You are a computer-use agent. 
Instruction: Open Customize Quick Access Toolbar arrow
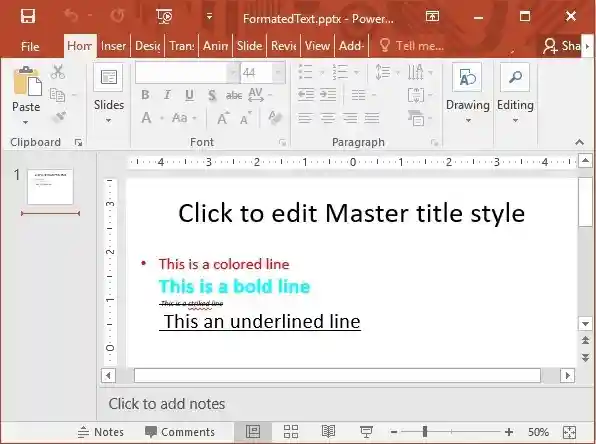tap(209, 16)
